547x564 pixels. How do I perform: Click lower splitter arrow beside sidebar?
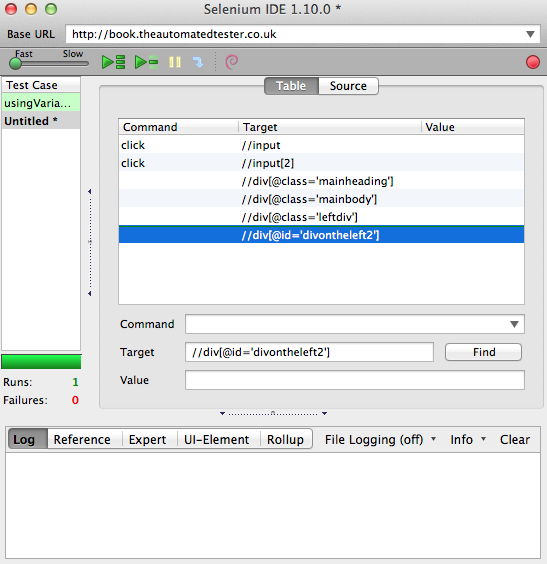point(90,294)
